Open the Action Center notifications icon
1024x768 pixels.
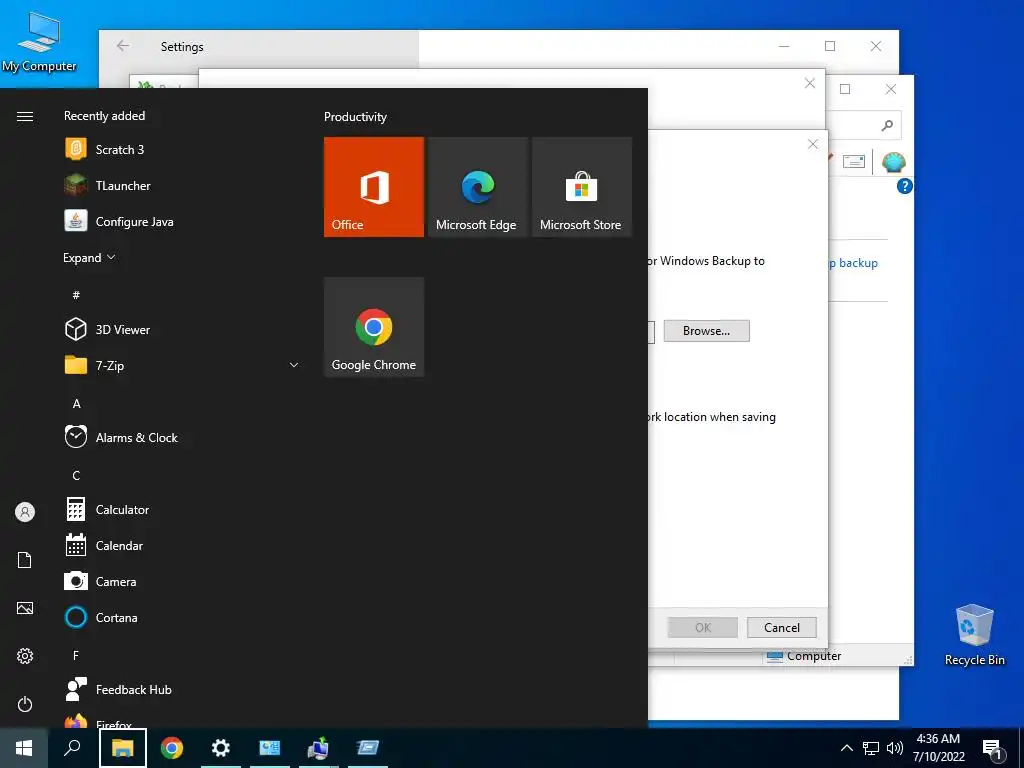click(993, 748)
